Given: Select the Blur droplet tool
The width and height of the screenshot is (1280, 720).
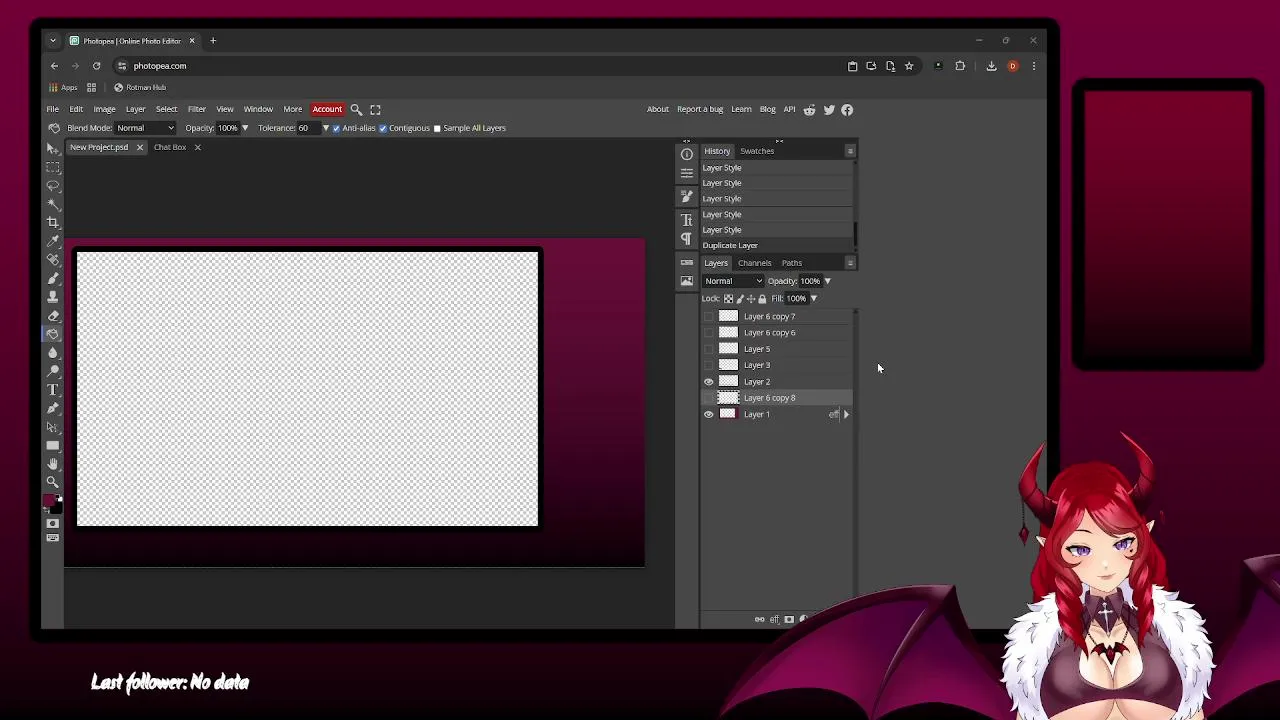Looking at the screenshot, I should [53, 352].
